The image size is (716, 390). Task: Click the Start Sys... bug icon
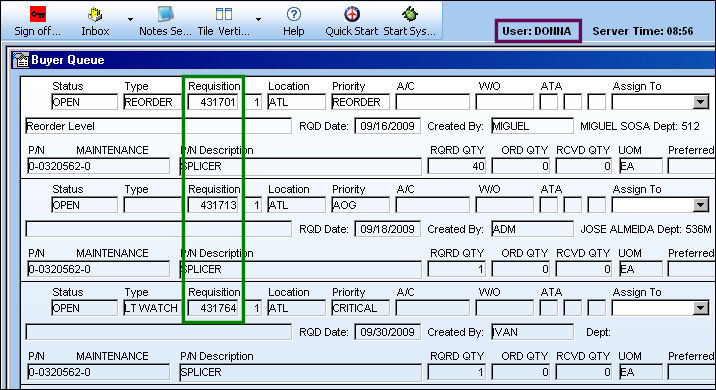tap(410, 14)
